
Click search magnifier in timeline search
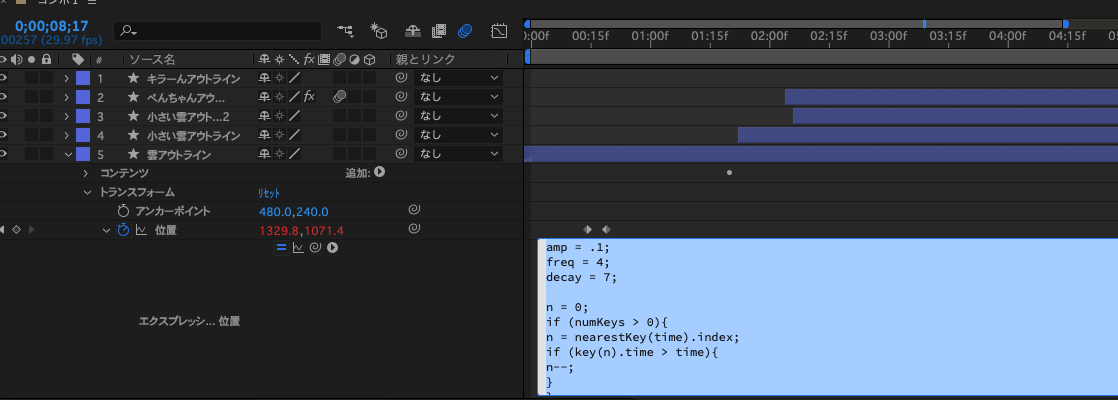point(128,31)
